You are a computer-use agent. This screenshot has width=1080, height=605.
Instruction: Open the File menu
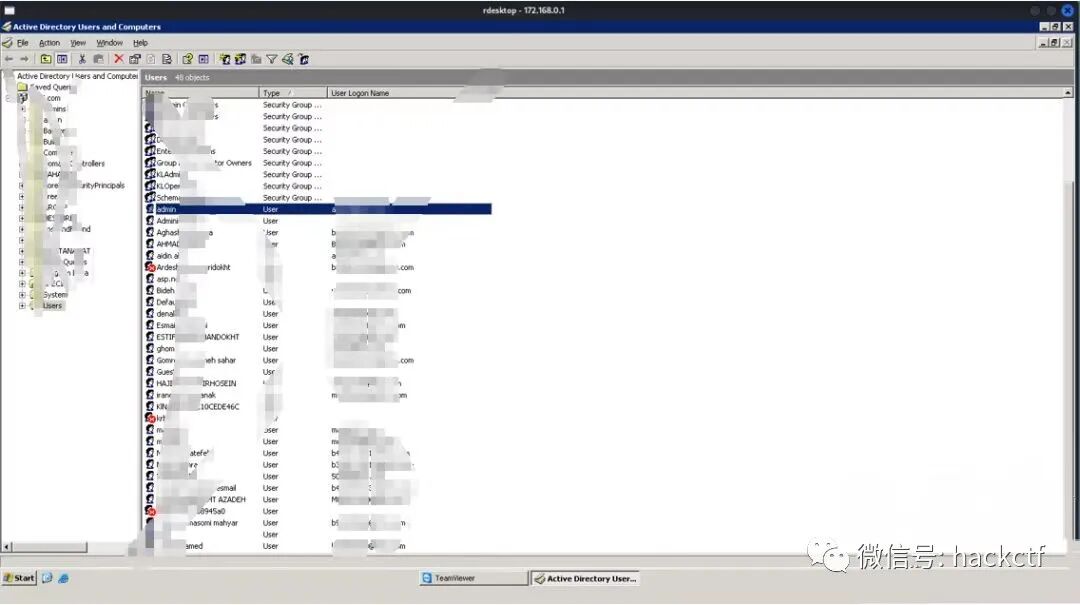coord(23,43)
